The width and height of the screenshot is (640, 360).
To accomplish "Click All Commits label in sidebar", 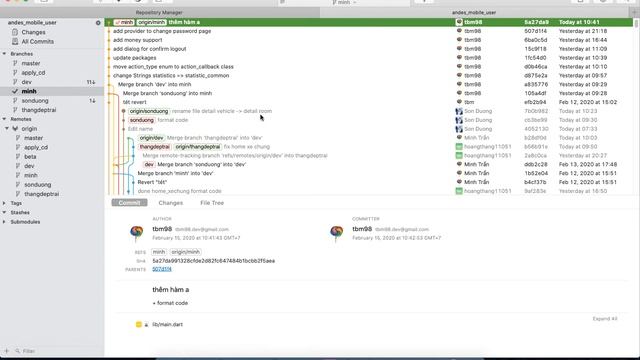I will tap(38, 41).
